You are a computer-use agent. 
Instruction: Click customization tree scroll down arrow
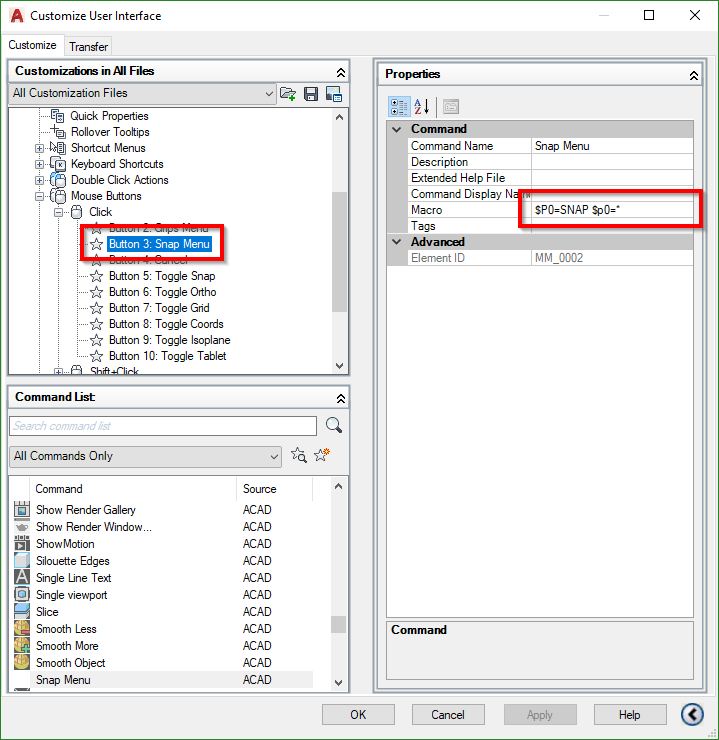click(x=339, y=366)
